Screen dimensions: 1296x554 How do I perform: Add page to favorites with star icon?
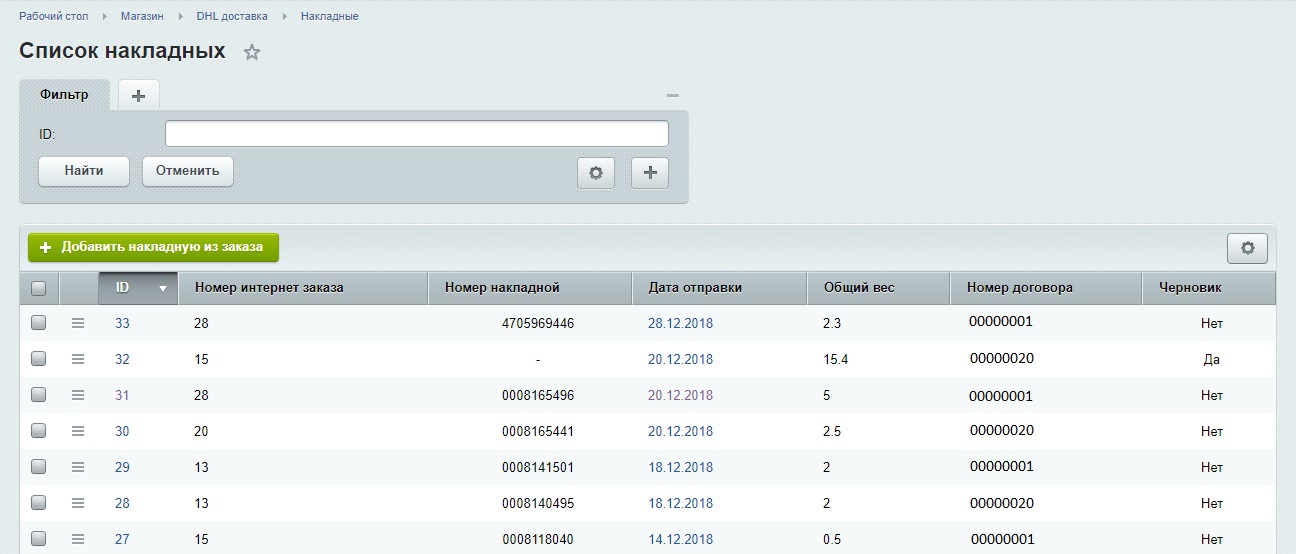tap(252, 52)
